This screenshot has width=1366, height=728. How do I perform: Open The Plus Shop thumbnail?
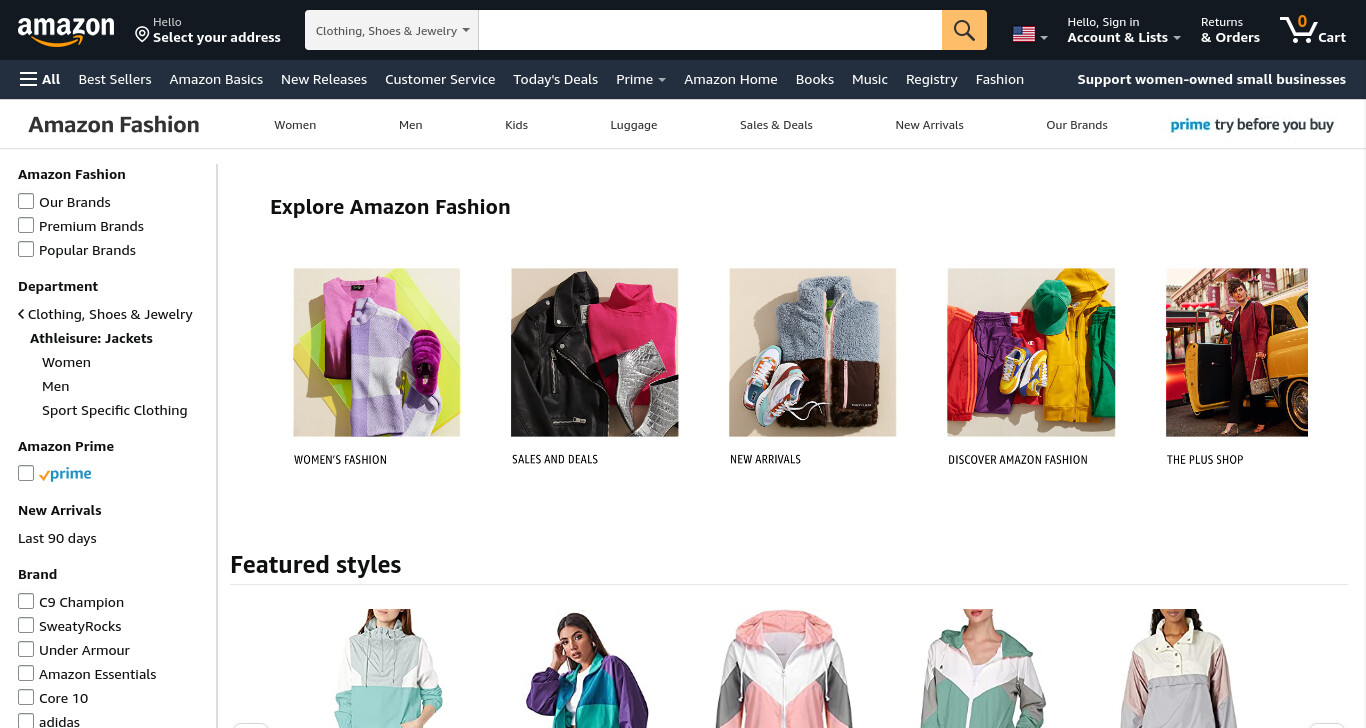point(1237,352)
